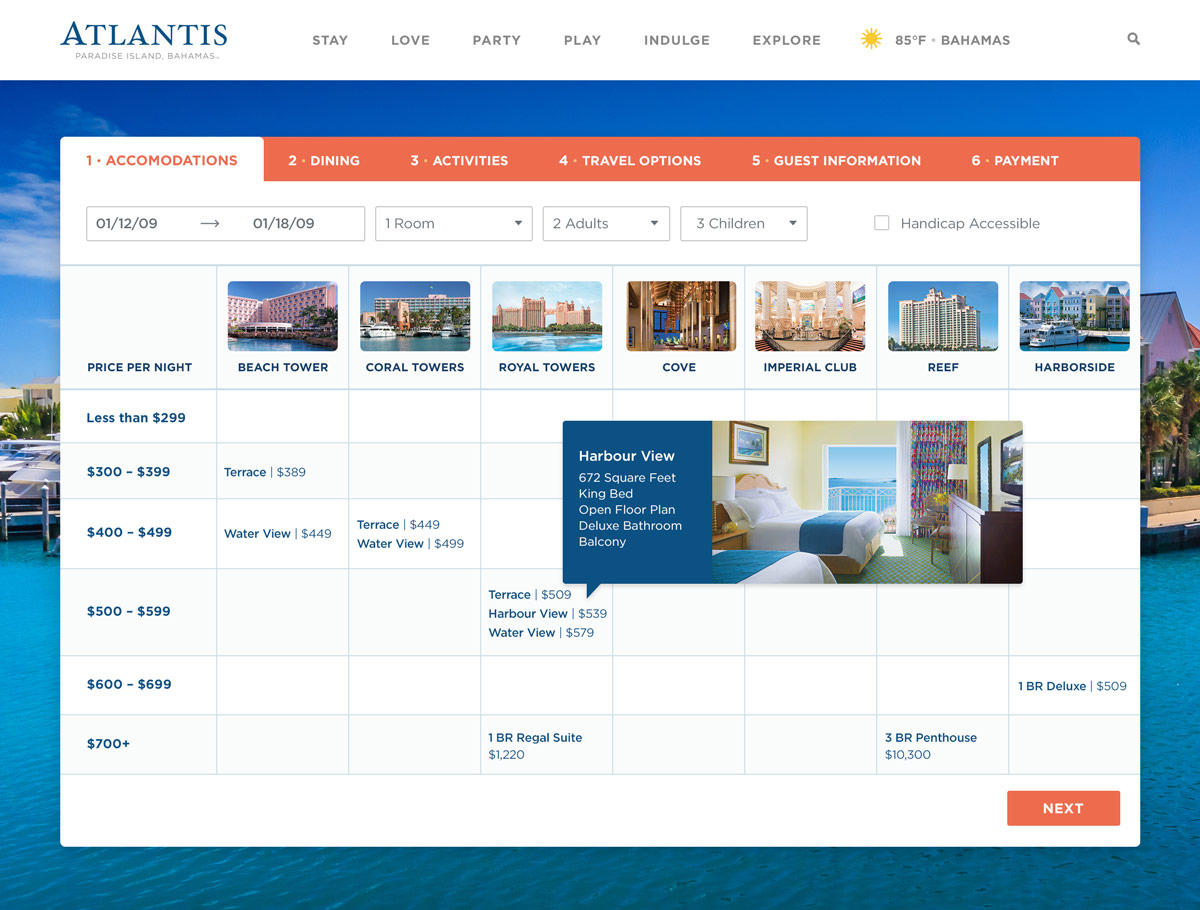1200x910 pixels.
Task: Expand the 1 Room dropdown
Action: [x=453, y=223]
